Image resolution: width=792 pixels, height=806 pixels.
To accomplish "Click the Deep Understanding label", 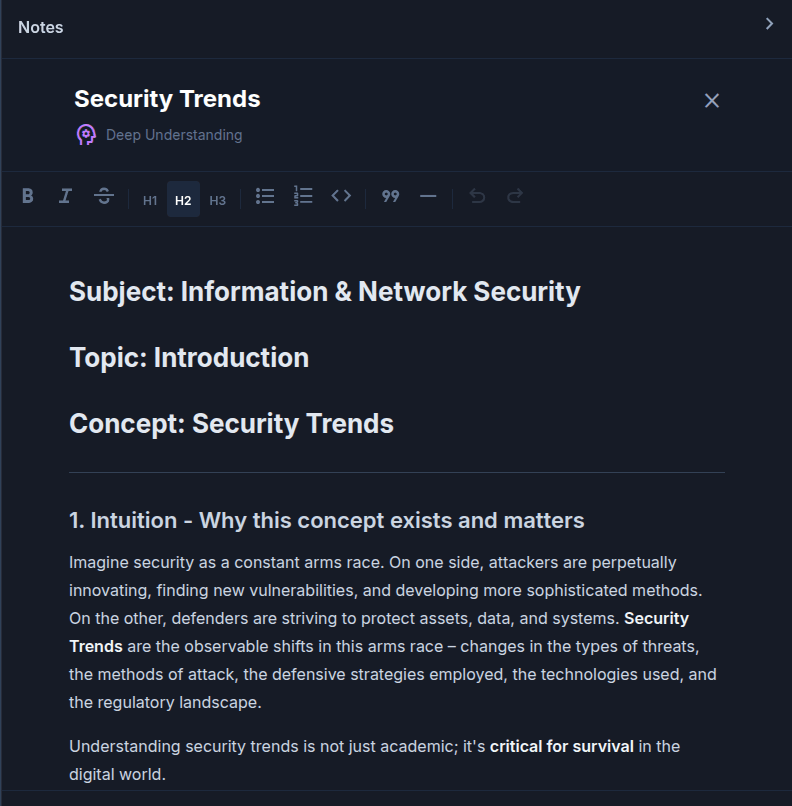I will tap(174, 135).
